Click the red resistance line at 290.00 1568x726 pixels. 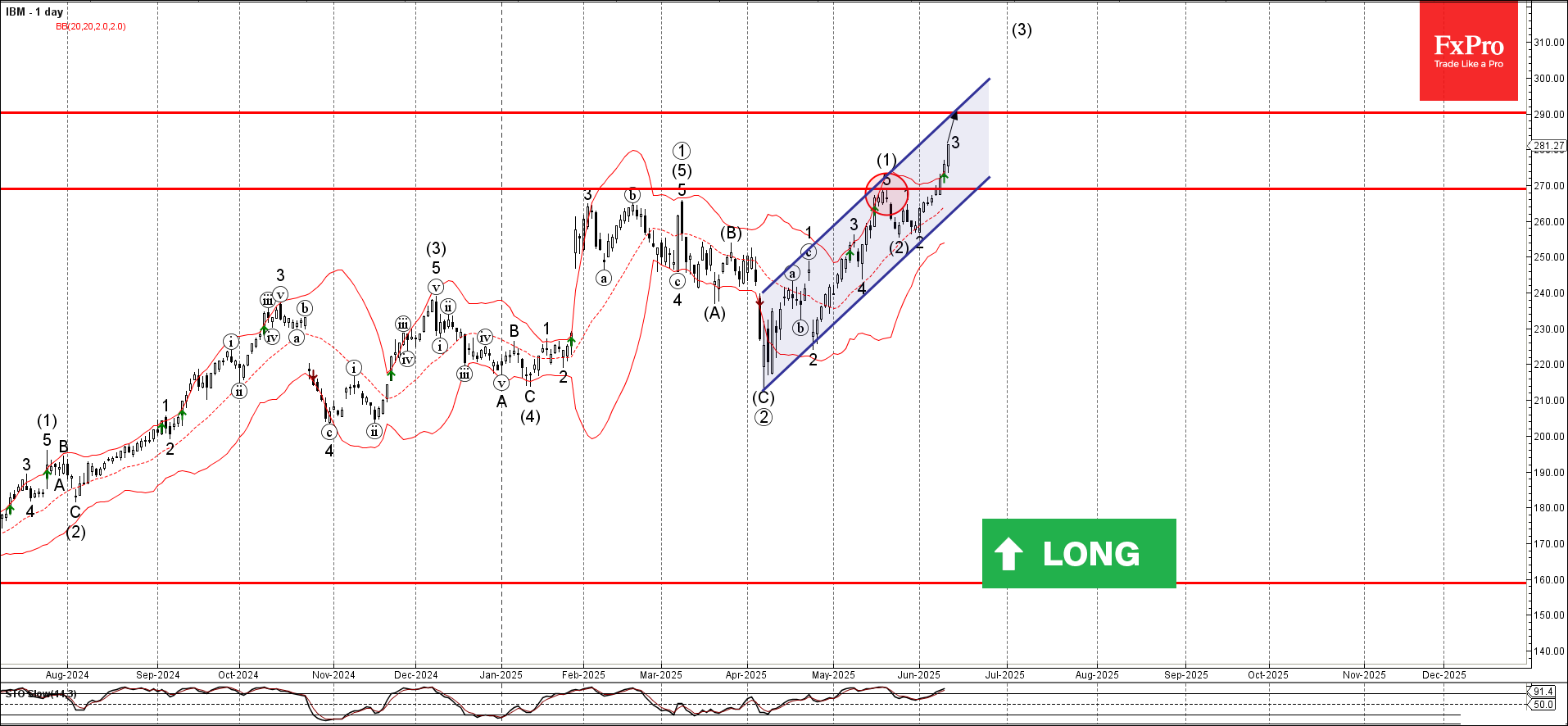point(763,112)
